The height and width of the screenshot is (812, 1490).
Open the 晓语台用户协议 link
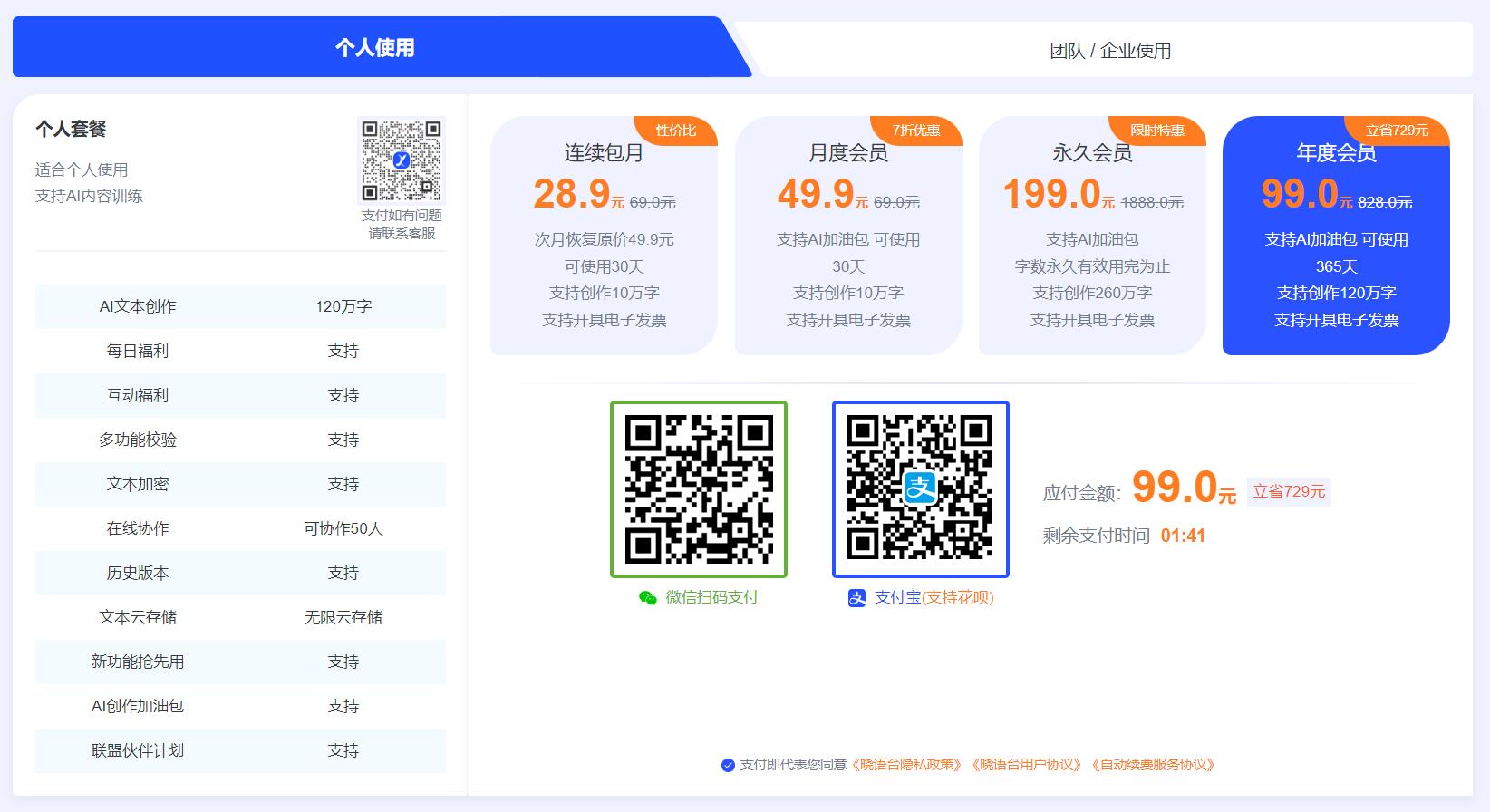tap(1027, 765)
